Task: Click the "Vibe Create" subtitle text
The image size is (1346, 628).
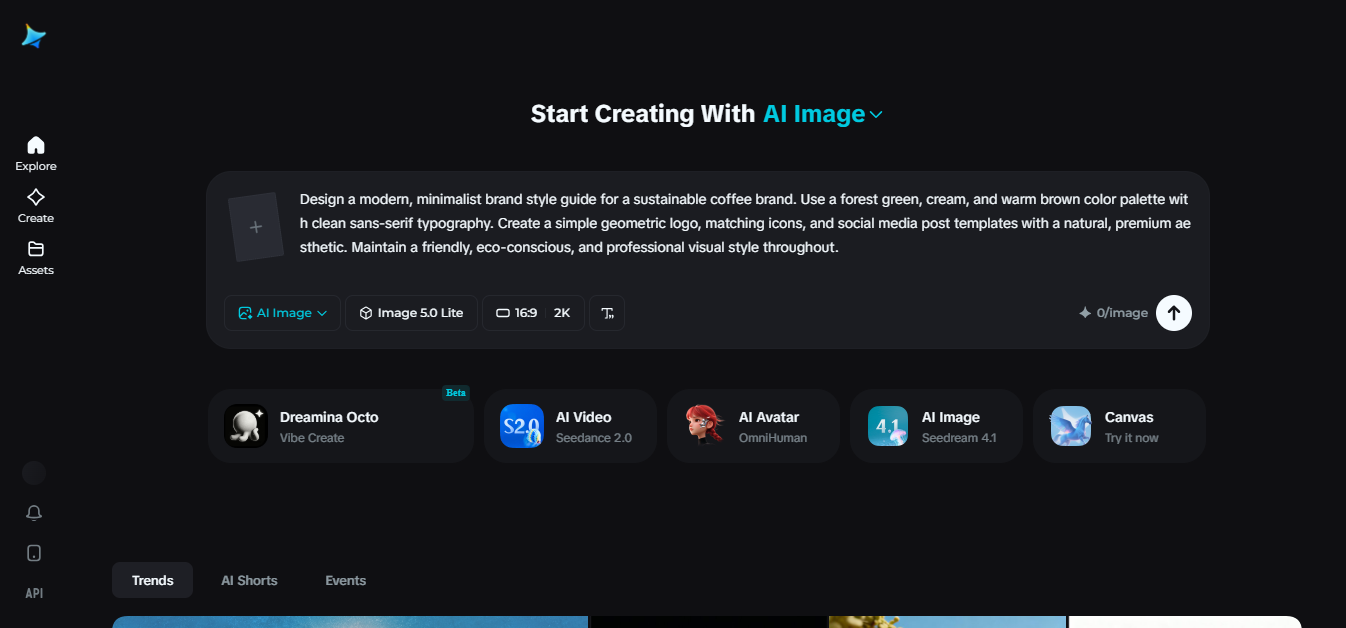Action: (312, 438)
